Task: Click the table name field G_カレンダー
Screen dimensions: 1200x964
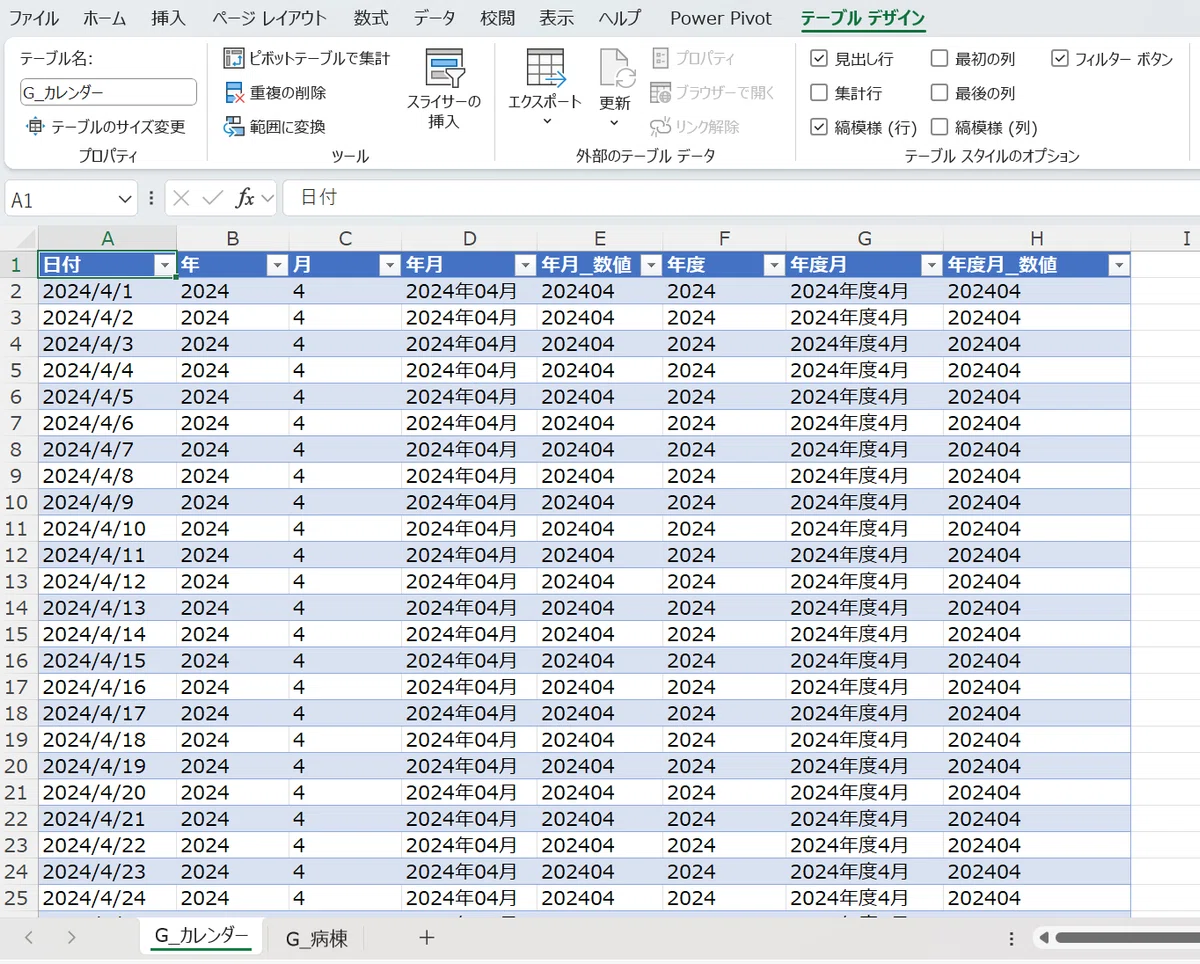Action: pyautogui.click(x=108, y=93)
